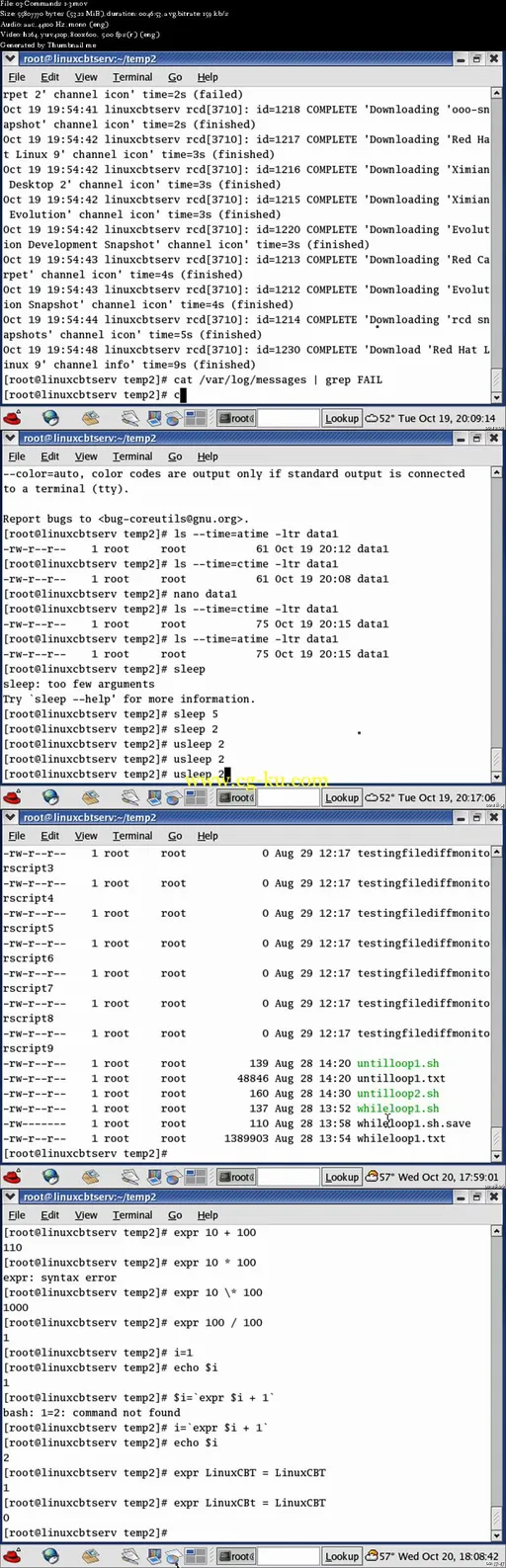Click the clock reading Wed Oct 20, 17:59:01
Viewport: 506px width, 1568px height.
tap(447, 1177)
